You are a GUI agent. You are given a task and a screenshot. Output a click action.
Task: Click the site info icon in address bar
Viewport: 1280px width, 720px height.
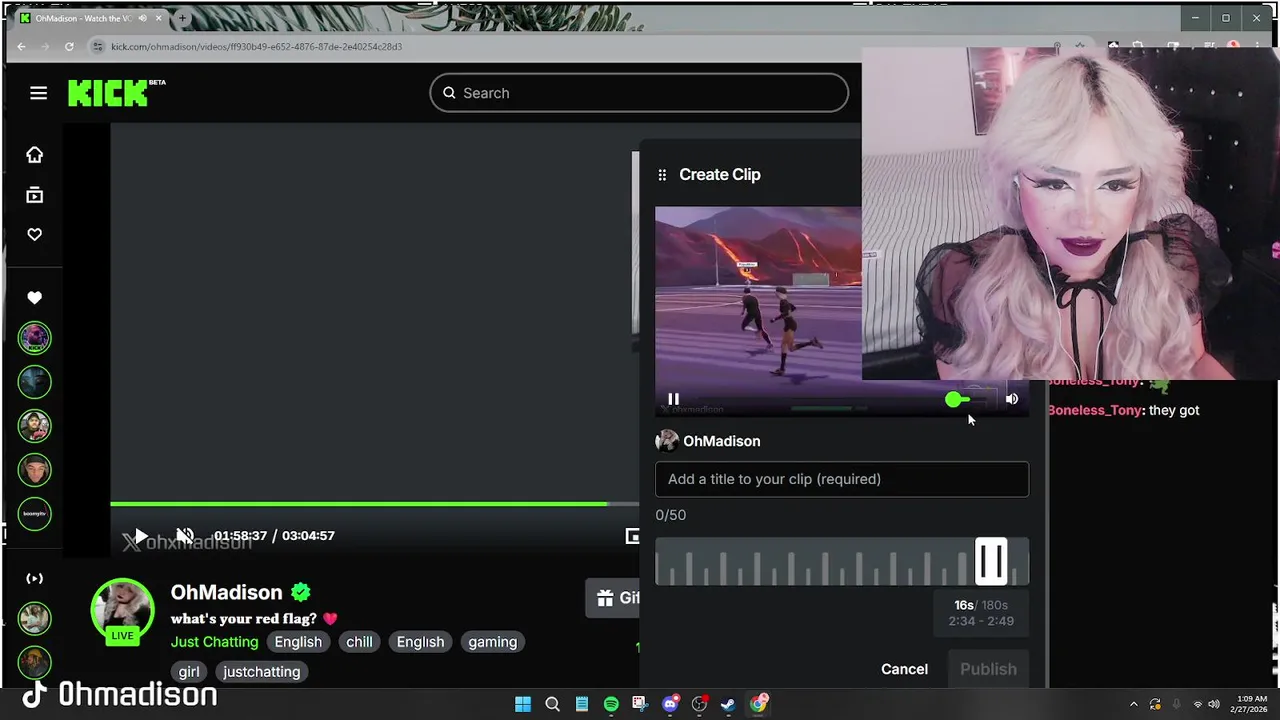click(98, 46)
